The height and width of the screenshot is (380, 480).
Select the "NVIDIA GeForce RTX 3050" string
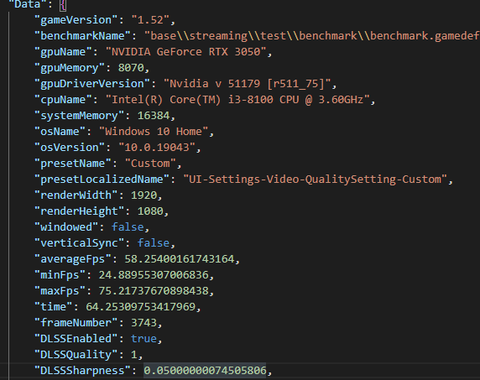click(x=186, y=52)
